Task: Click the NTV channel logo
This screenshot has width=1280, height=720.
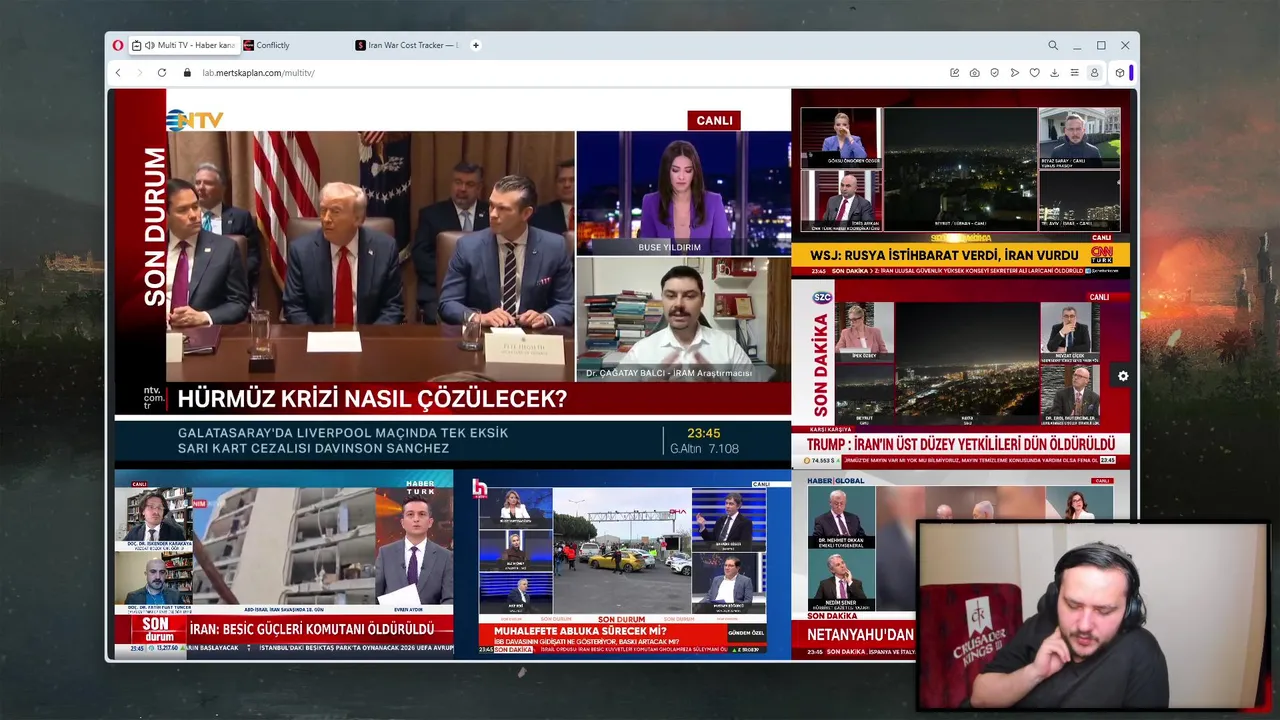Action: tap(194, 120)
